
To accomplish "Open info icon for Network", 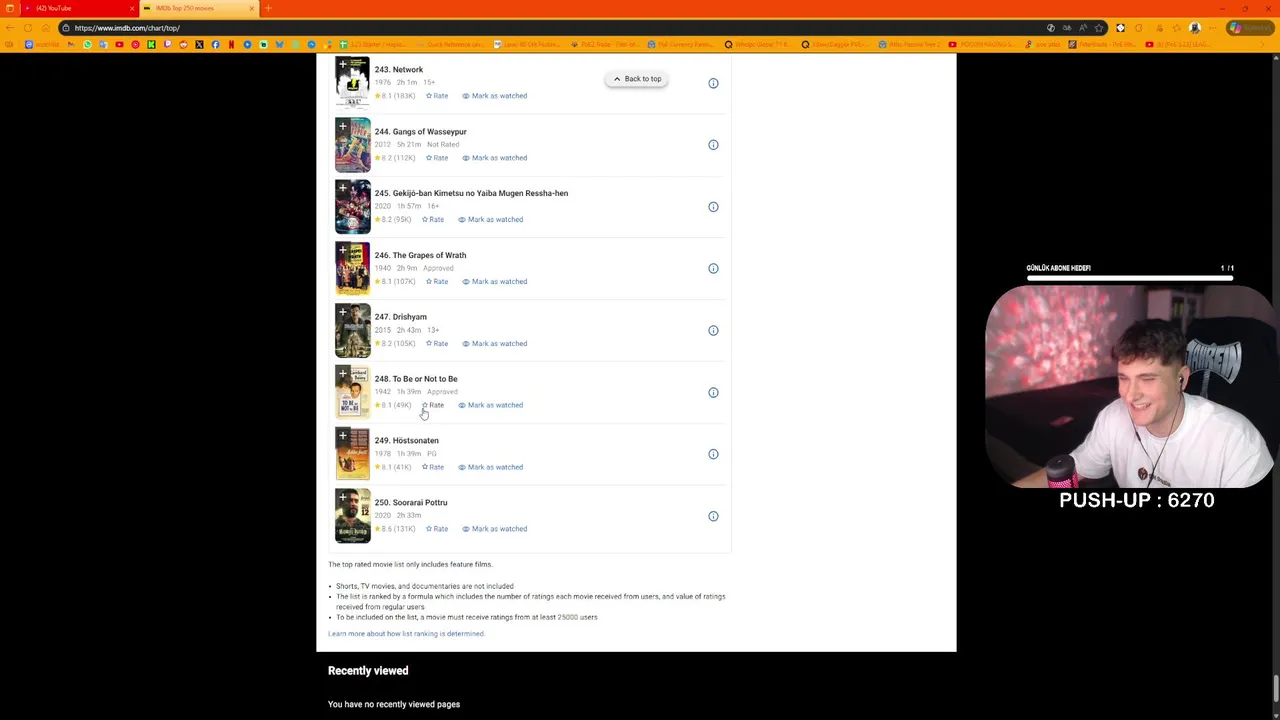I will tap(713, 83).
